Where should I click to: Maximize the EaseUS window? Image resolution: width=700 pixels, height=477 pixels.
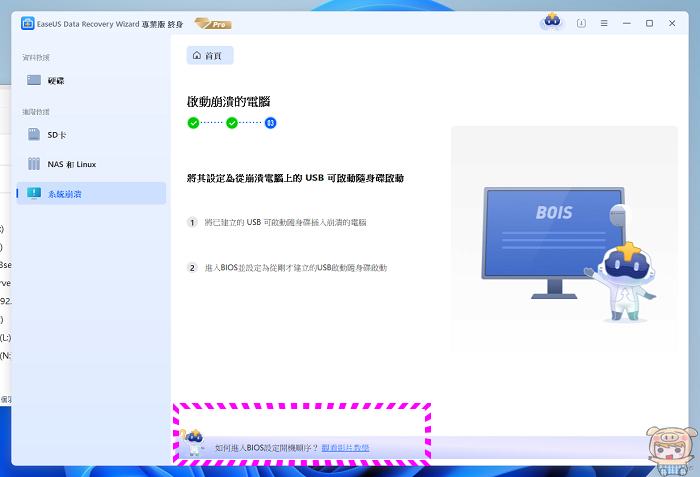coord(649,23)
